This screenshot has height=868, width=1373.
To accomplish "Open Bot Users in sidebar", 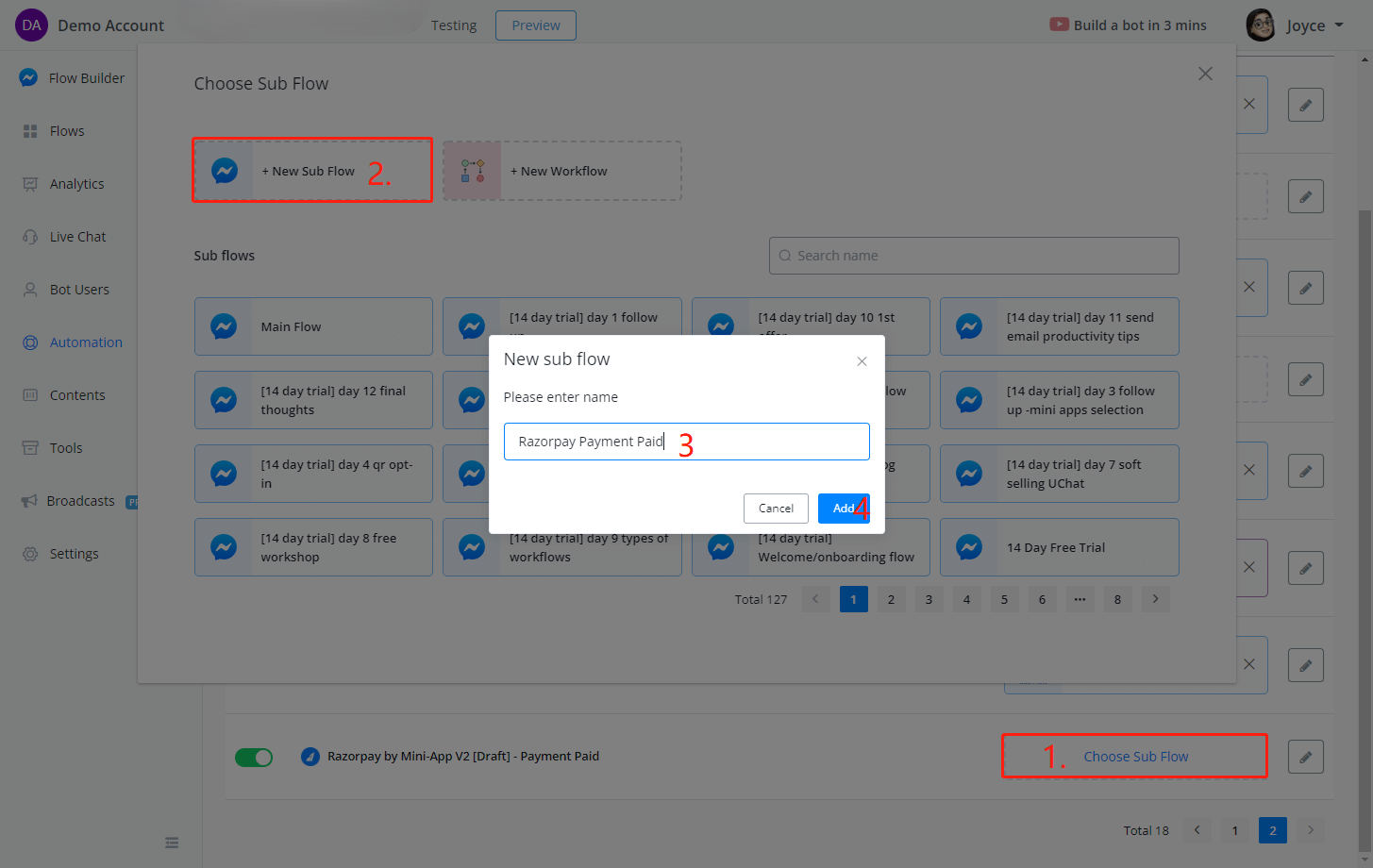I will point(67,290).
